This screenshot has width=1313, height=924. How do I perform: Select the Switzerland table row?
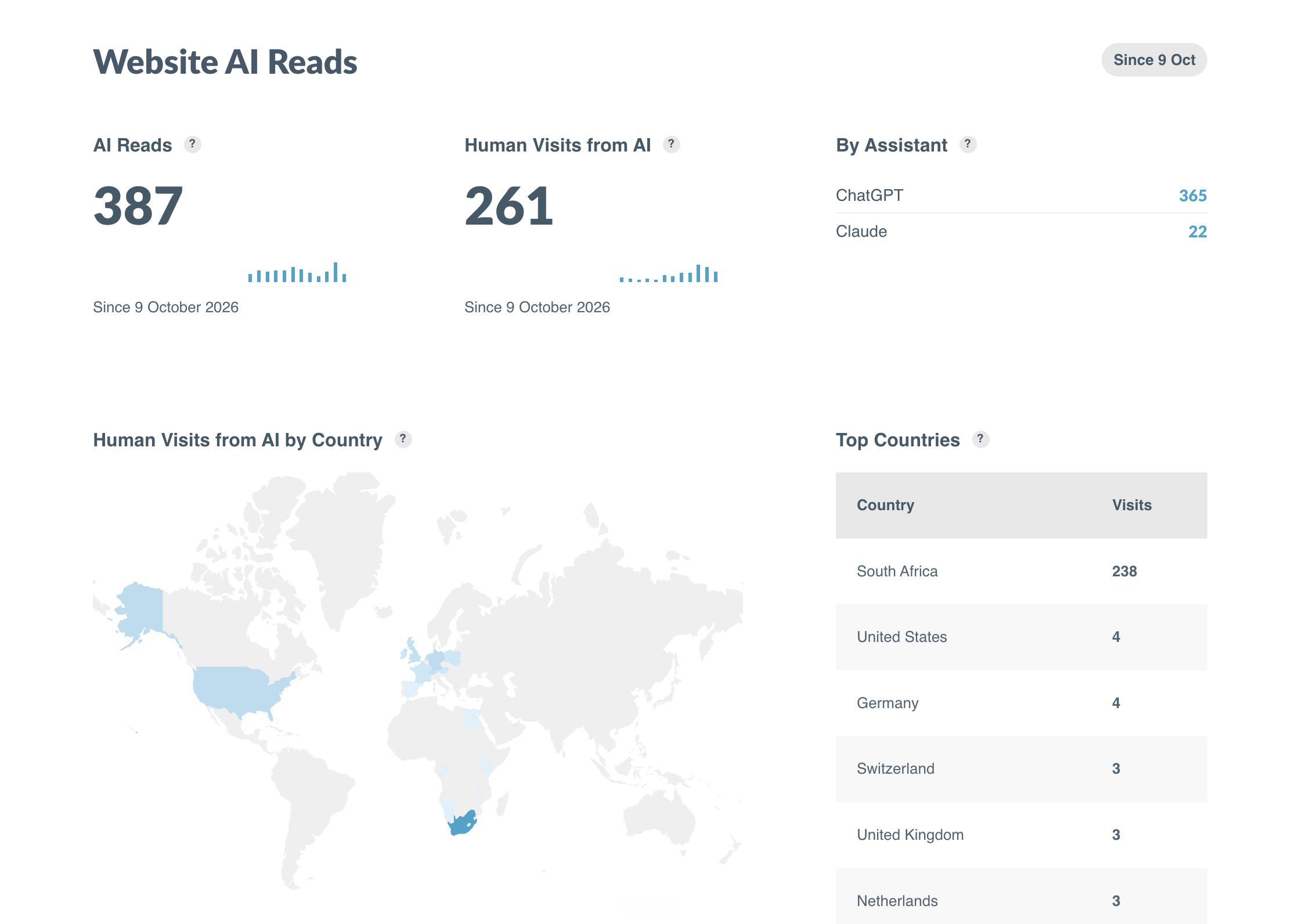(x=1021, y=769)
